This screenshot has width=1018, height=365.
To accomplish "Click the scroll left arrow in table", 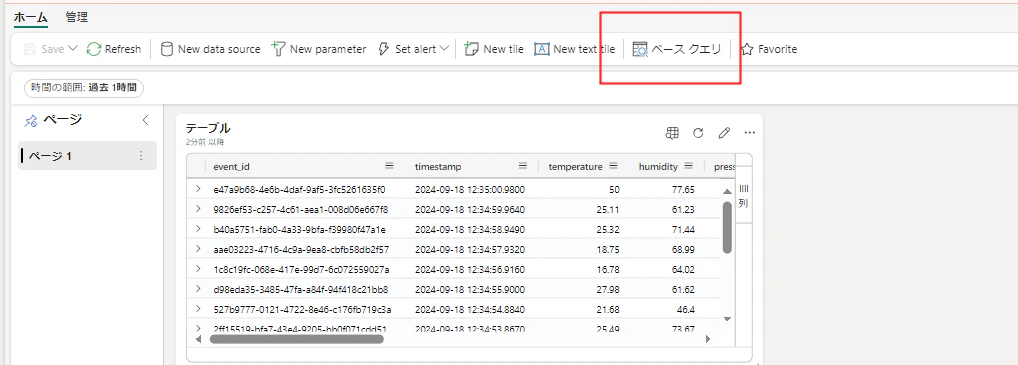I will 199,338.
